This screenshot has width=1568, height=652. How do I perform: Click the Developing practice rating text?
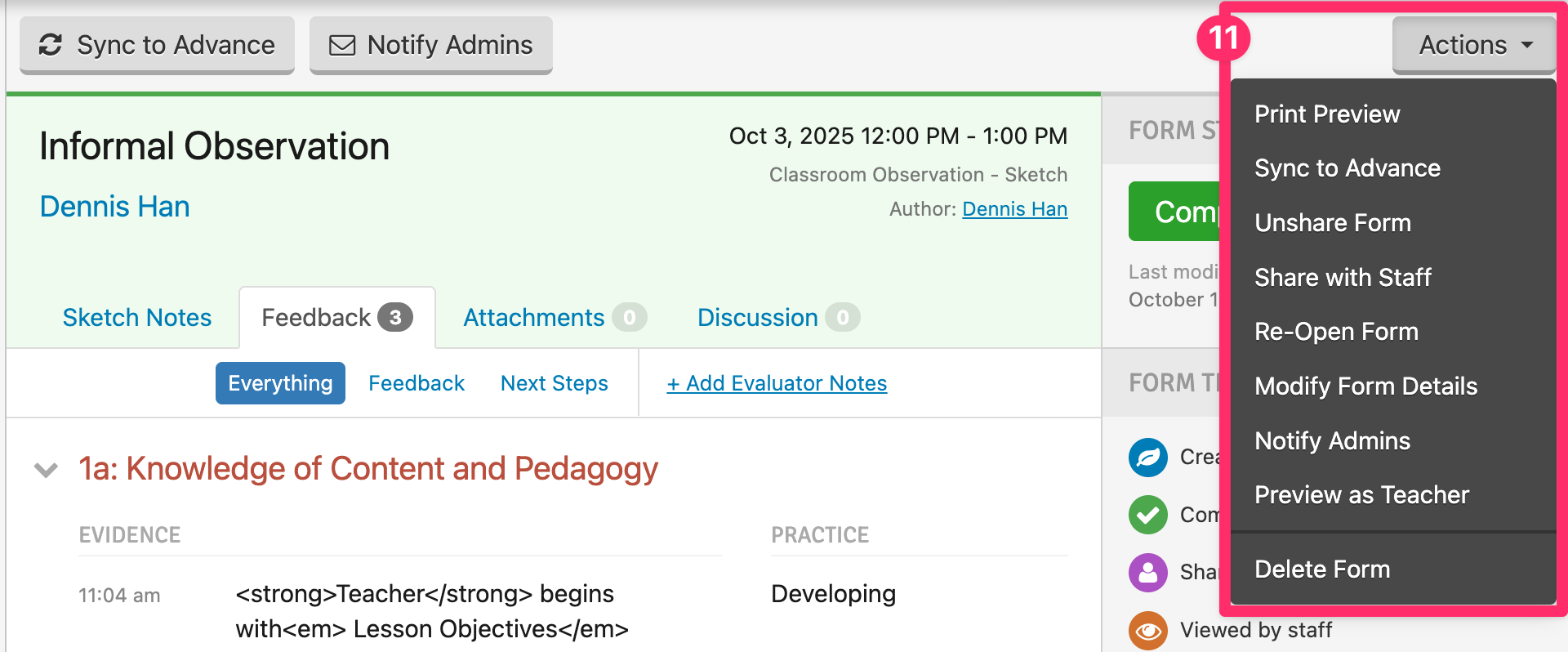(x=834, y=594)
